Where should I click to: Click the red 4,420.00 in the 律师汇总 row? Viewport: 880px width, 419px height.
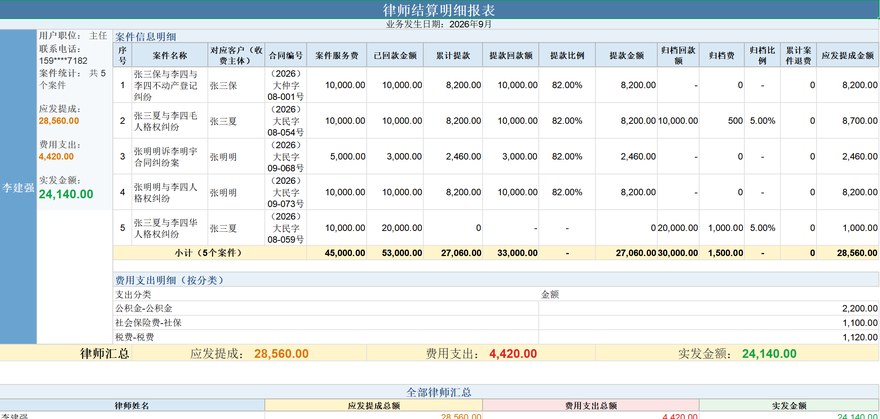(513, 354)
